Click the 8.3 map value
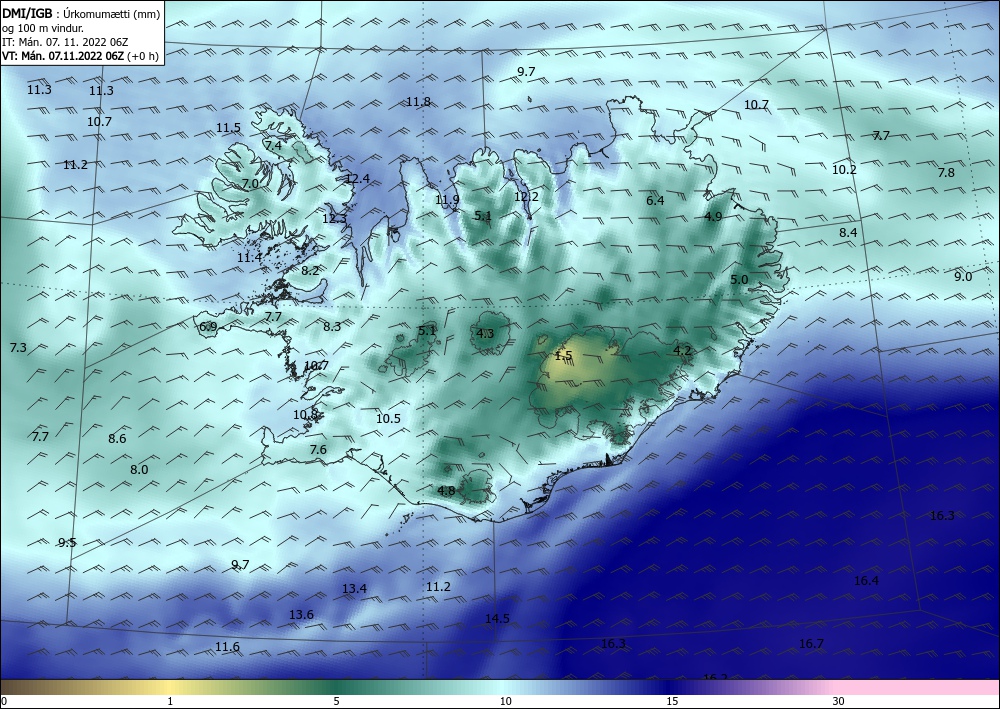Screen dimensions: 1000x709 [332, 326]
